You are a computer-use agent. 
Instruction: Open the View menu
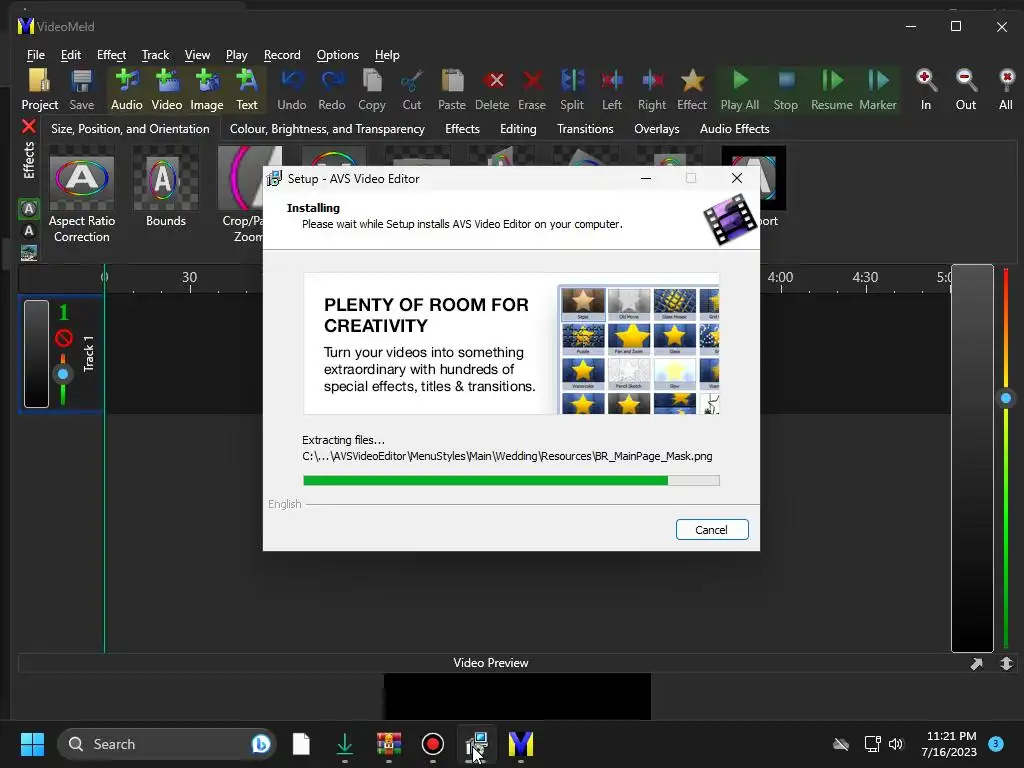197,55
